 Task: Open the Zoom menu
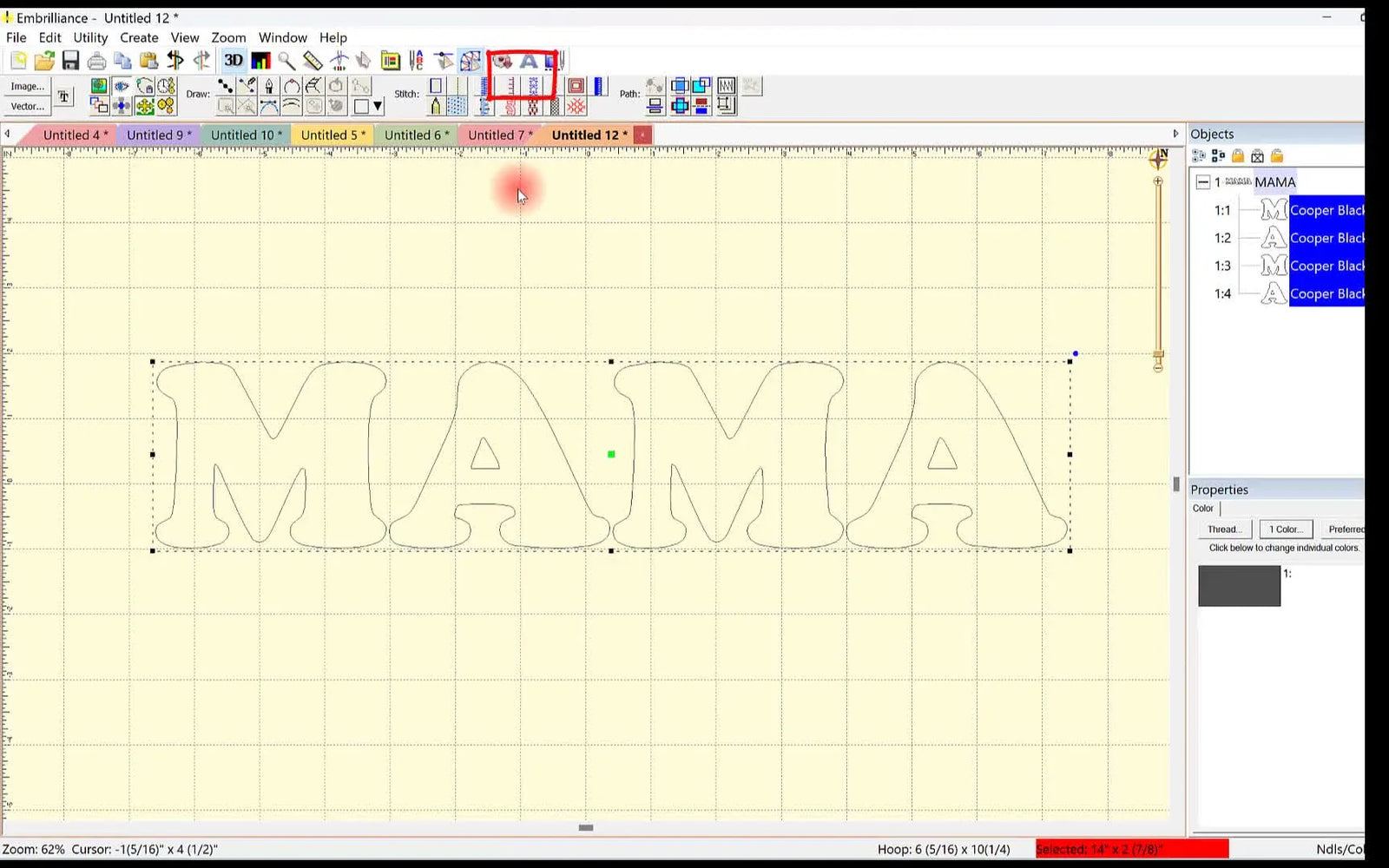228,37
